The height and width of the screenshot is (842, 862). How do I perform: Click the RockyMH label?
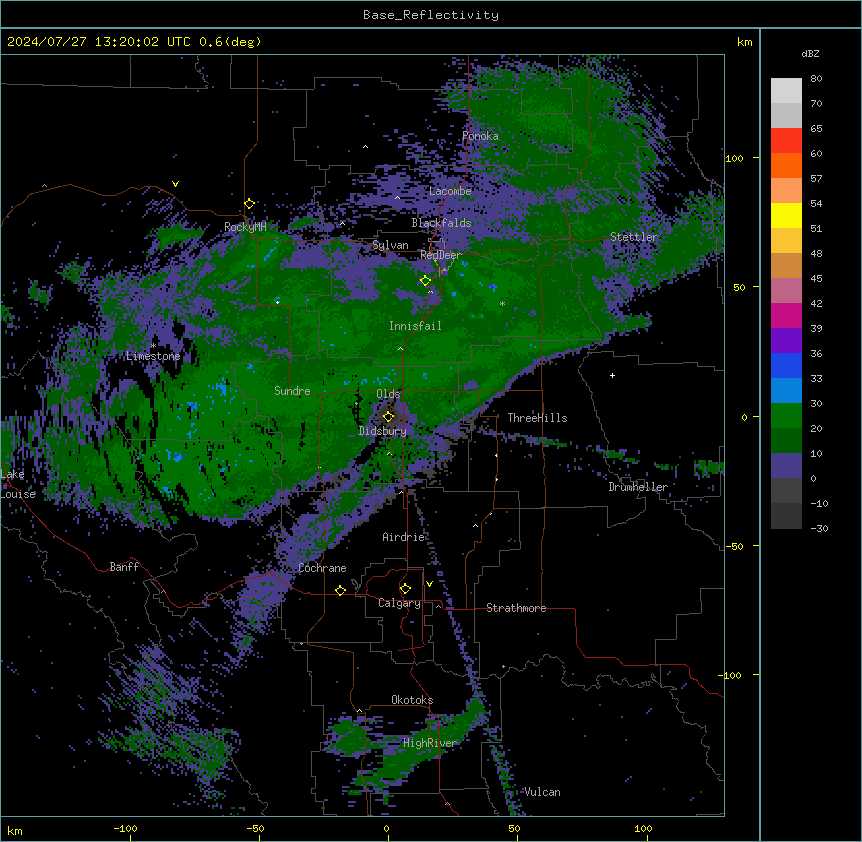[245, 227]
